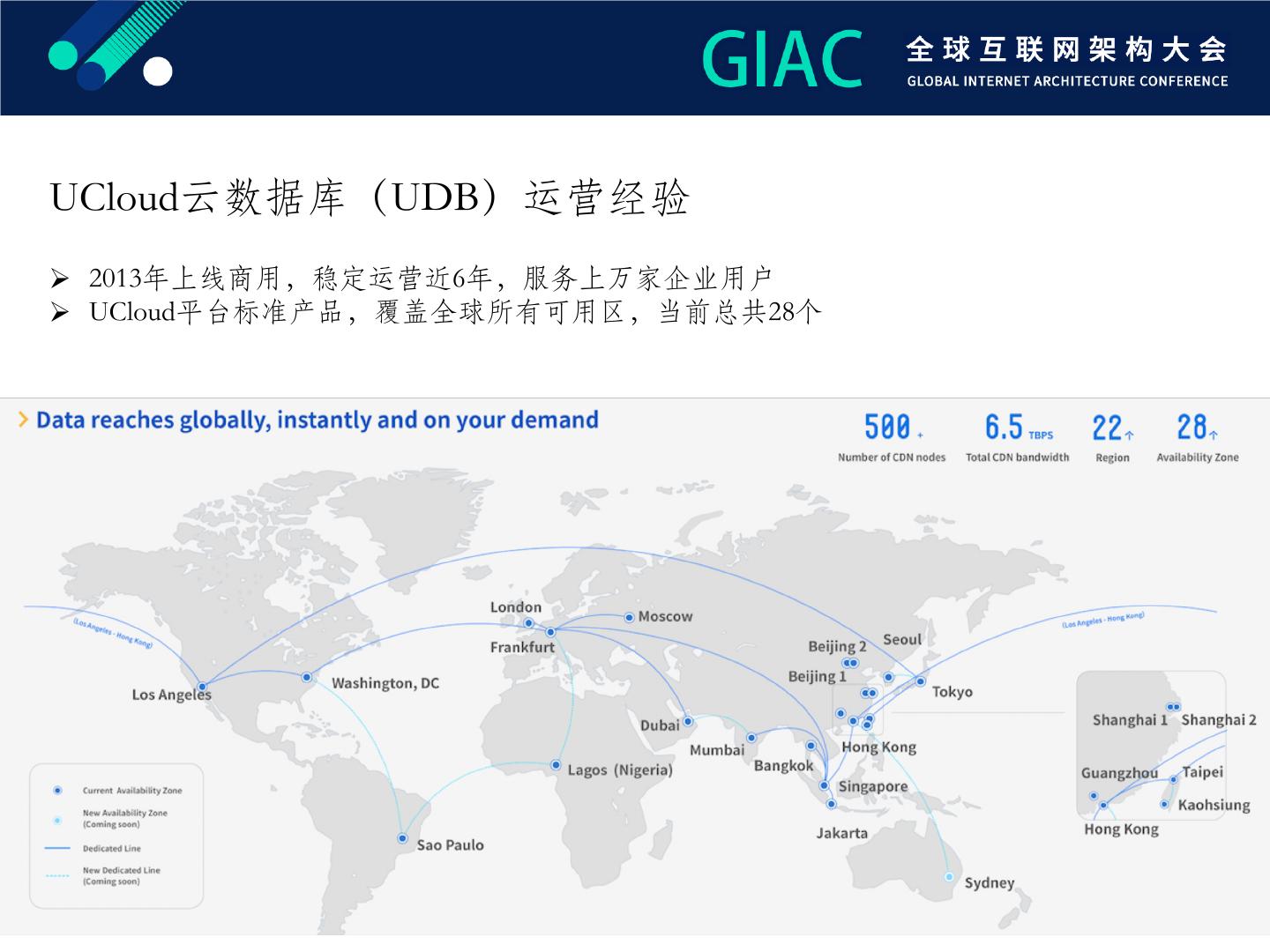This screenshot has height=952, width=1270.
Task: Click the "New Dedicated Line (Coming soon)" legend text
Action: 122,875
